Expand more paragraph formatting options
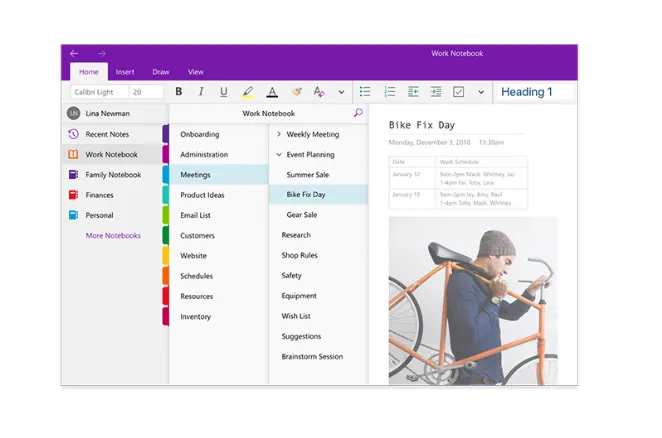The image size is (662, 438). coord(481,92)
